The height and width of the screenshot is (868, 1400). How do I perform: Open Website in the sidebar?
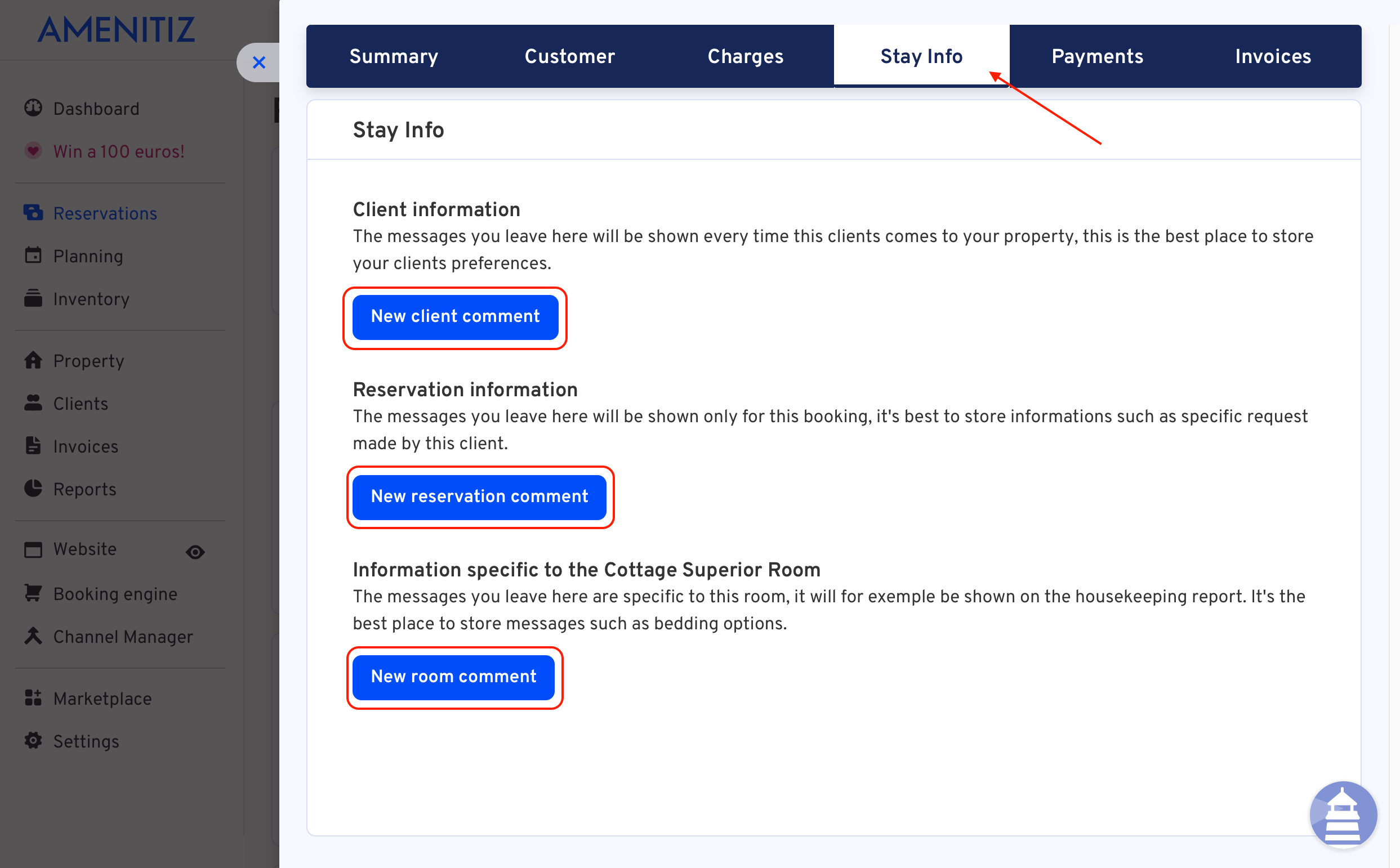click(x=85, y=549)
